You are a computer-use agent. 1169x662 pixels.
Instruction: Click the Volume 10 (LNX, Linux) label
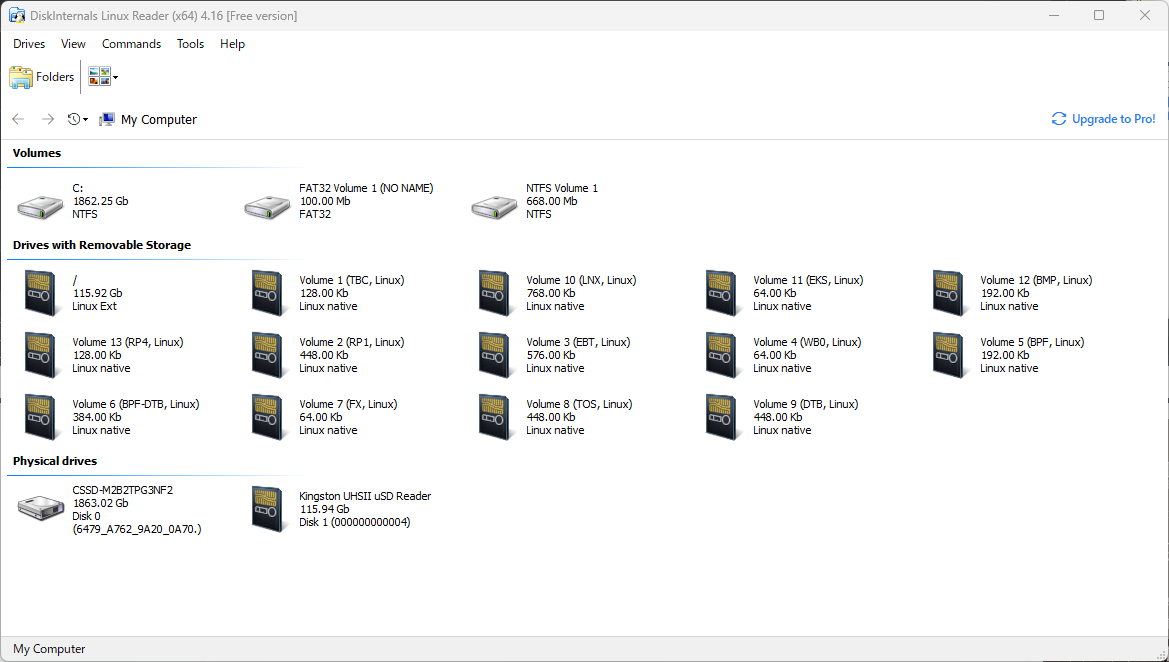point(582,280)
